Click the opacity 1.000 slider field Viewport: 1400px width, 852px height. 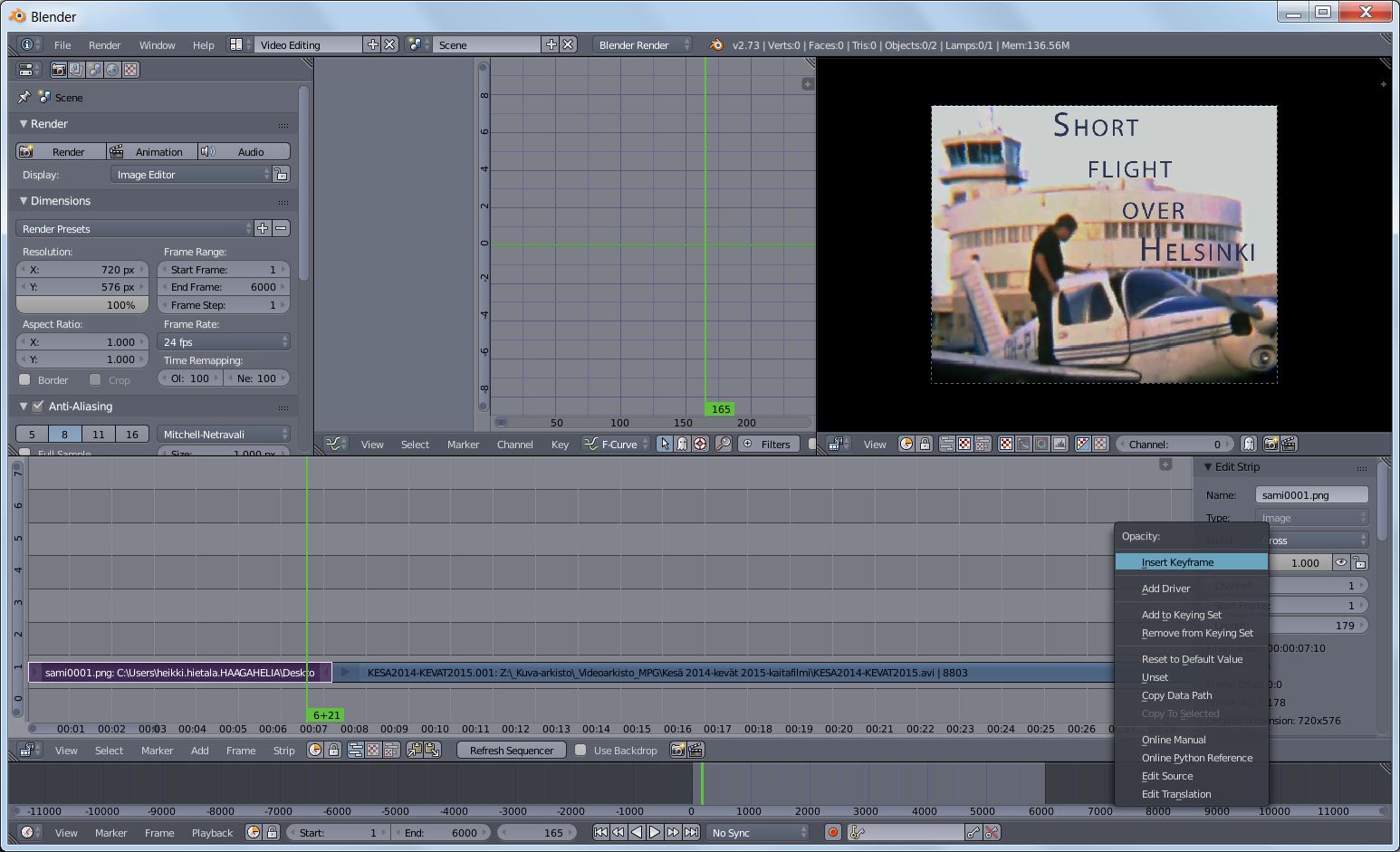[1299, 562]
